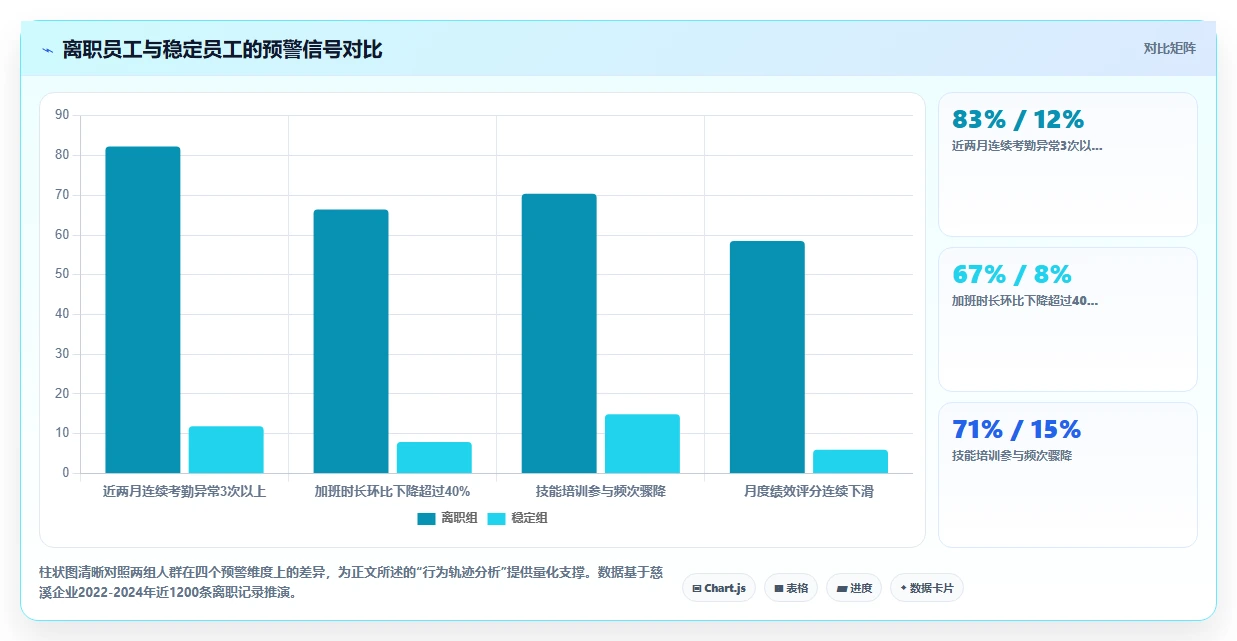1237x641 pixels.
Task: Click 稳定组 bar for 技能培训参与频次骤降
Action: click(x=642, y=444)
